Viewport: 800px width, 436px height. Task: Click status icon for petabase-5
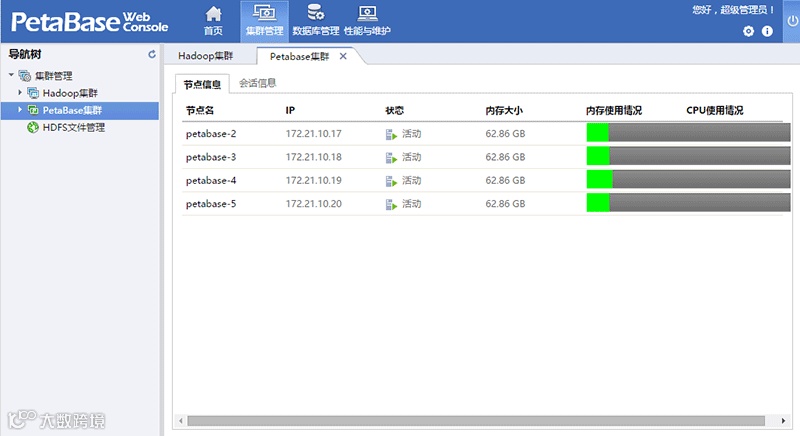(x=391, y=204)
